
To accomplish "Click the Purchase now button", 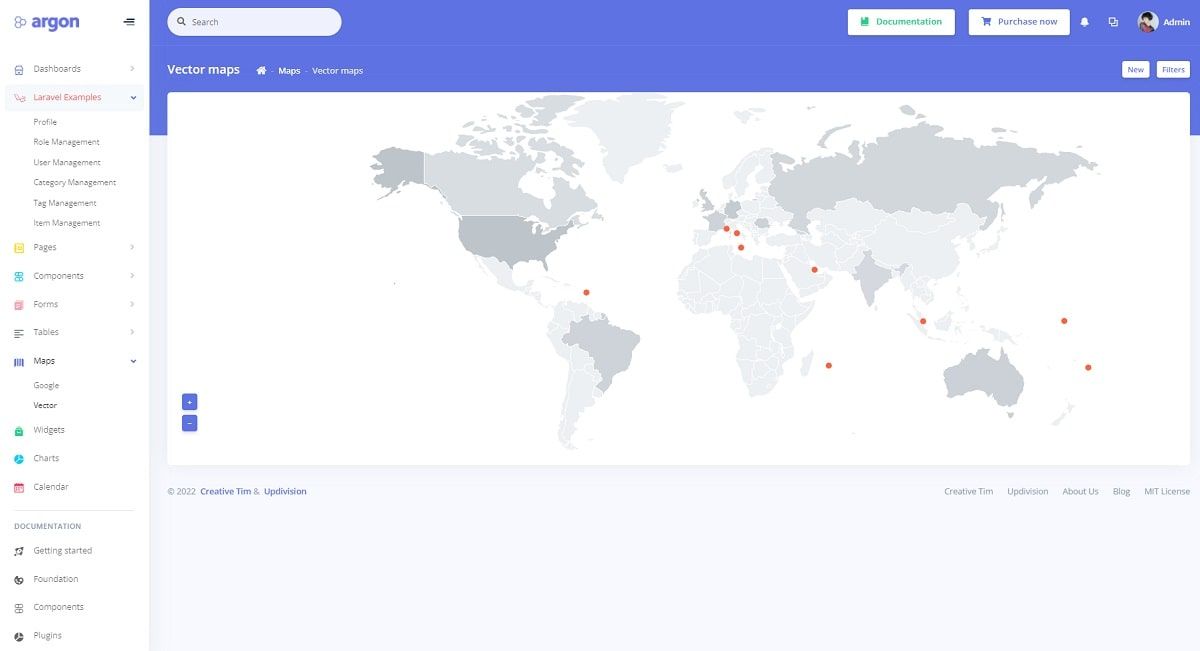I will click(x=1018, y=21).
